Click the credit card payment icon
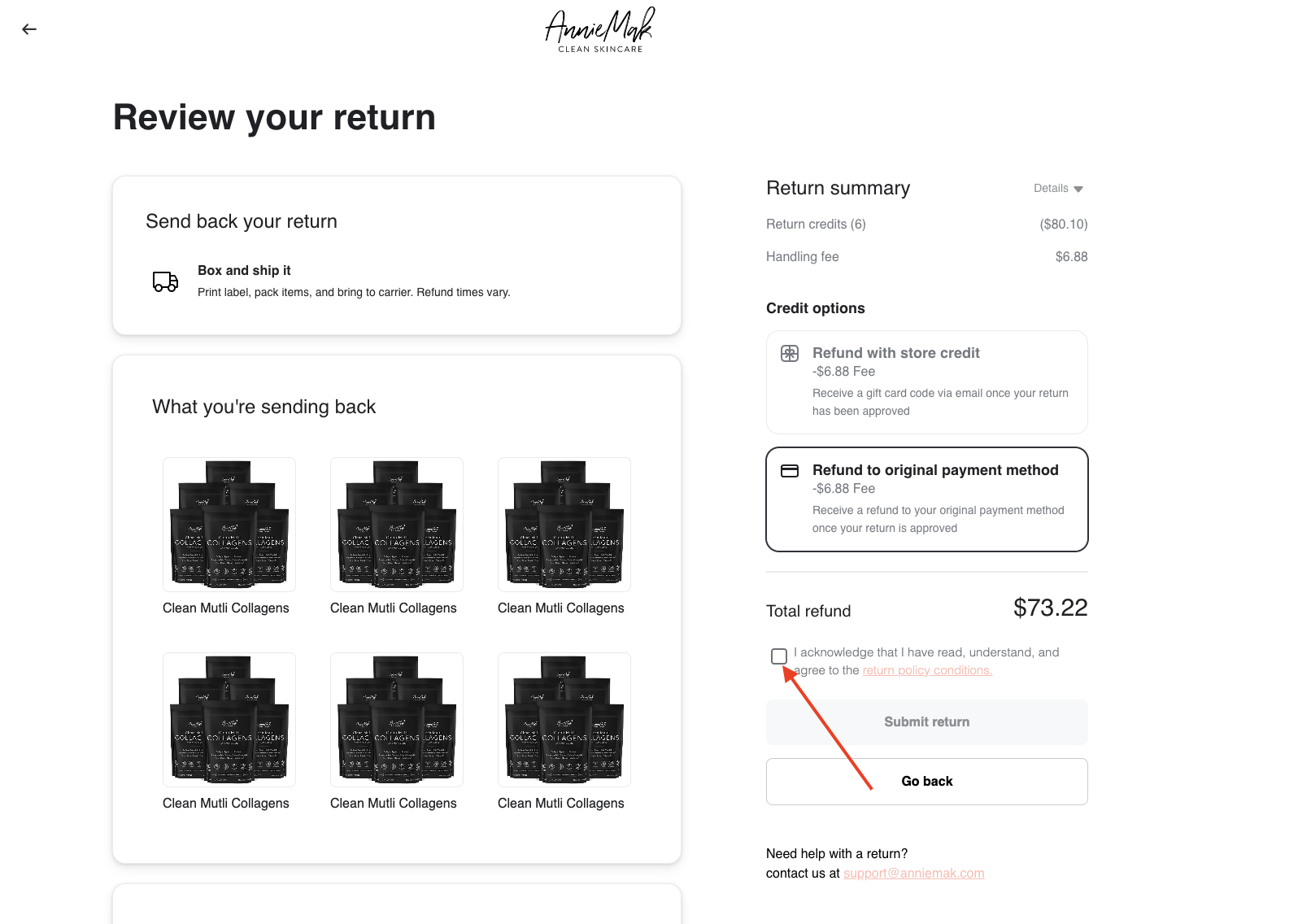The image size is (1311, 924). point(790,471)
